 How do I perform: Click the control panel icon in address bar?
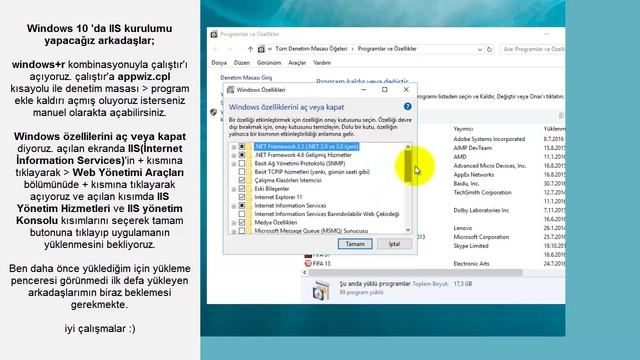pos(261,49)
